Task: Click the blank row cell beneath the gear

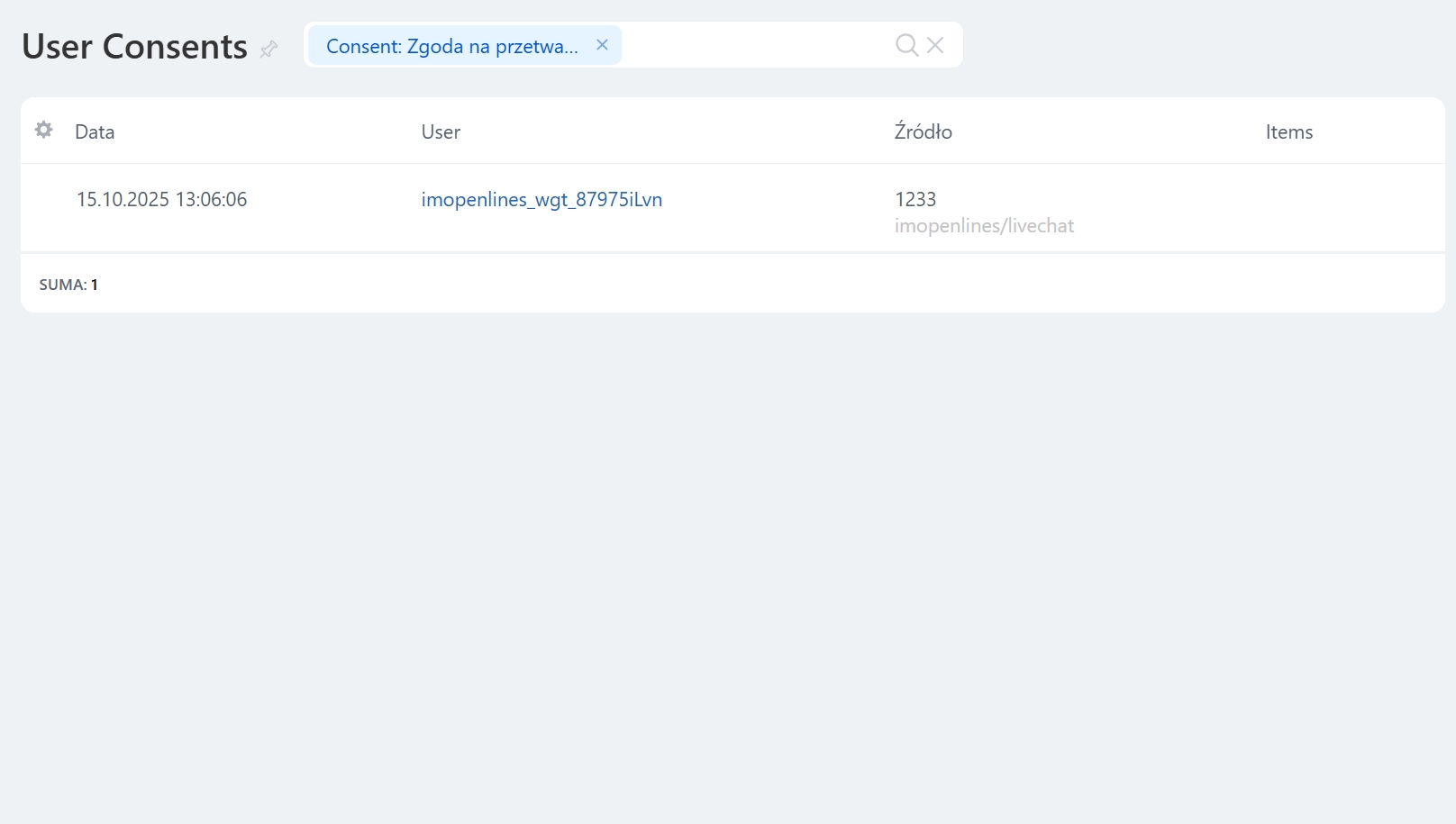Action: click(43, 208)
